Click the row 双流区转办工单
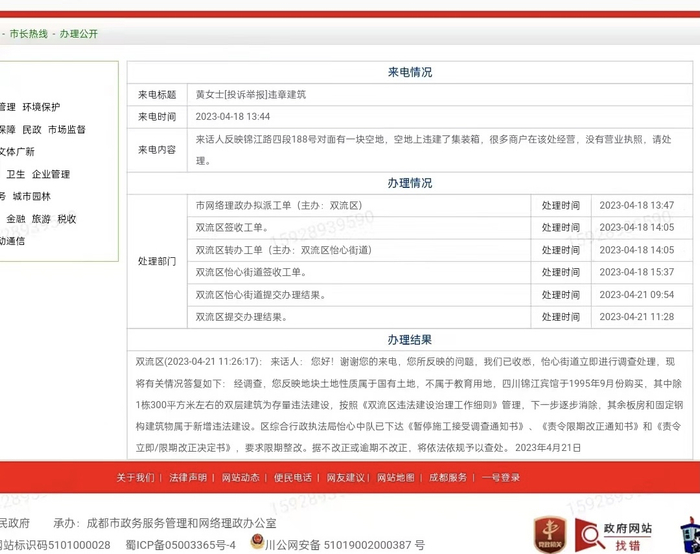 (x=359, y=250)
